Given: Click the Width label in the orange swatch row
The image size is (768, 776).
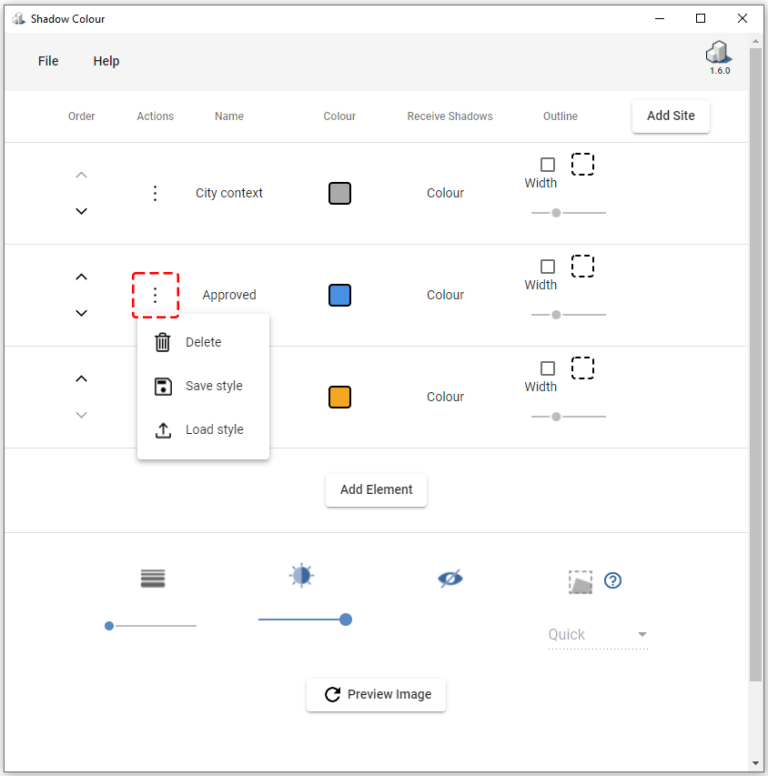Looking at the screenshot, I should click(x=540, y=387).
